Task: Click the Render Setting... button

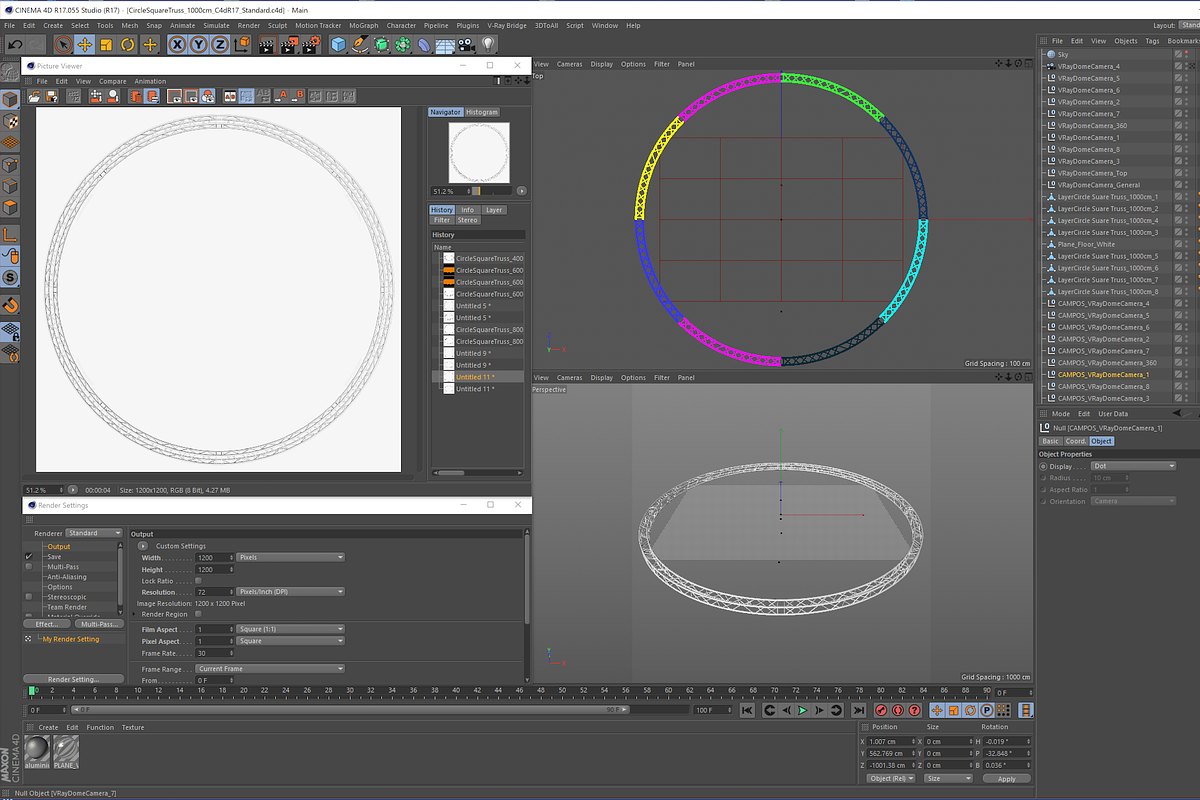Action: tap(73, 679)
